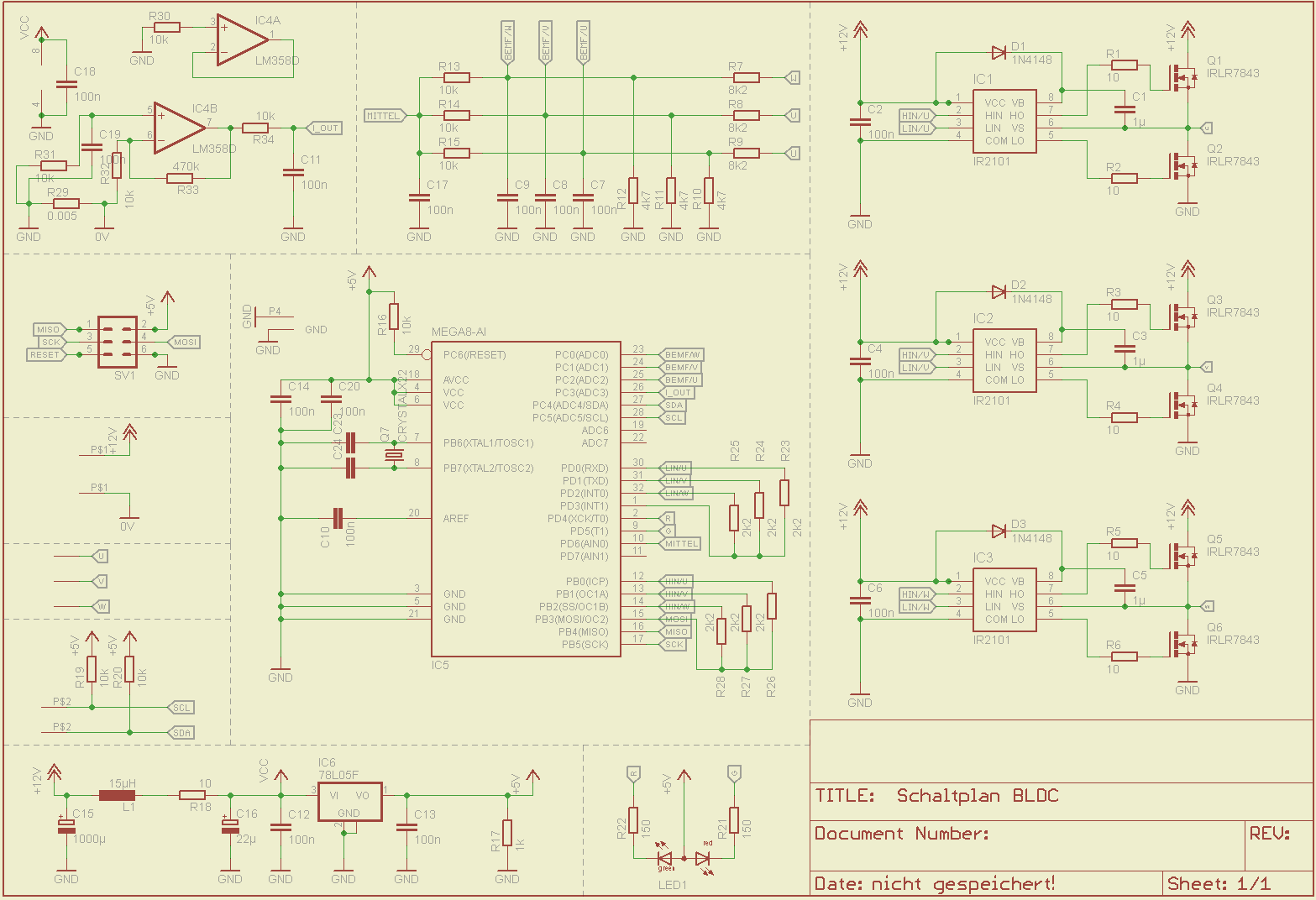The height and width of the screenshot is (900, 1316).
Task: Click the 'PD6(AIN0)' pin label
Action: tap(585, 543)
